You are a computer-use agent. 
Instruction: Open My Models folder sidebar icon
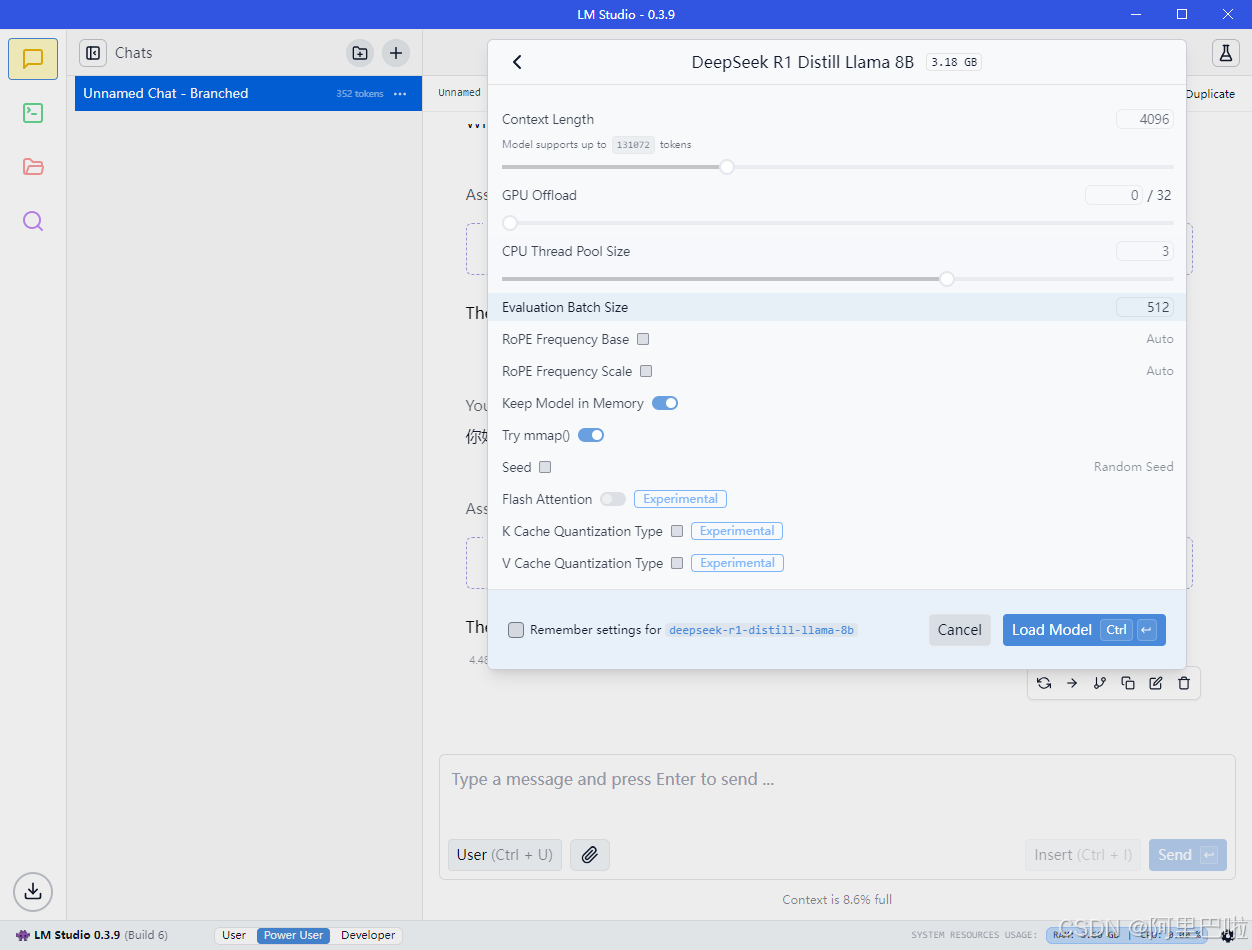[x=33, y=167]
